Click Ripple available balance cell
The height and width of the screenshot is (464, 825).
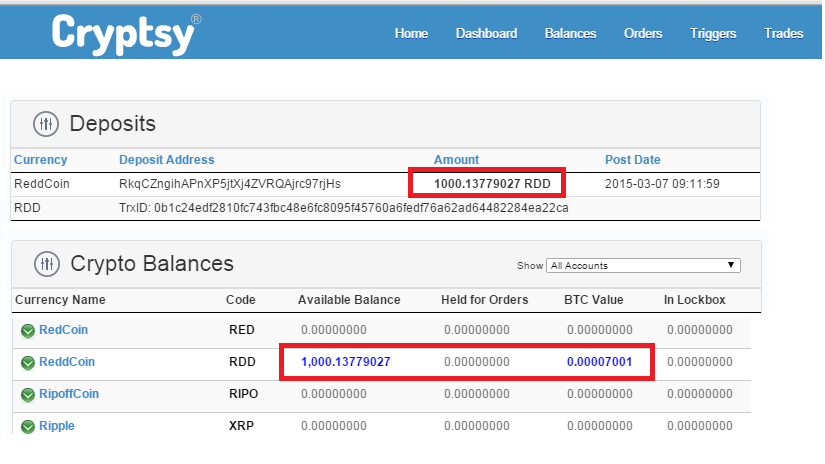(334, 426)
